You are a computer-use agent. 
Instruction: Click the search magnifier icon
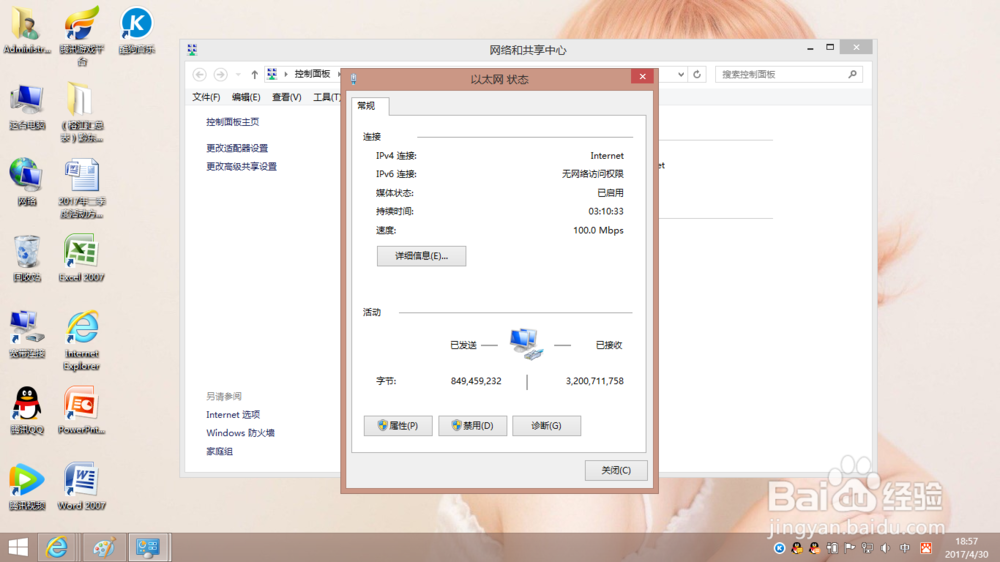pos(853,75)
